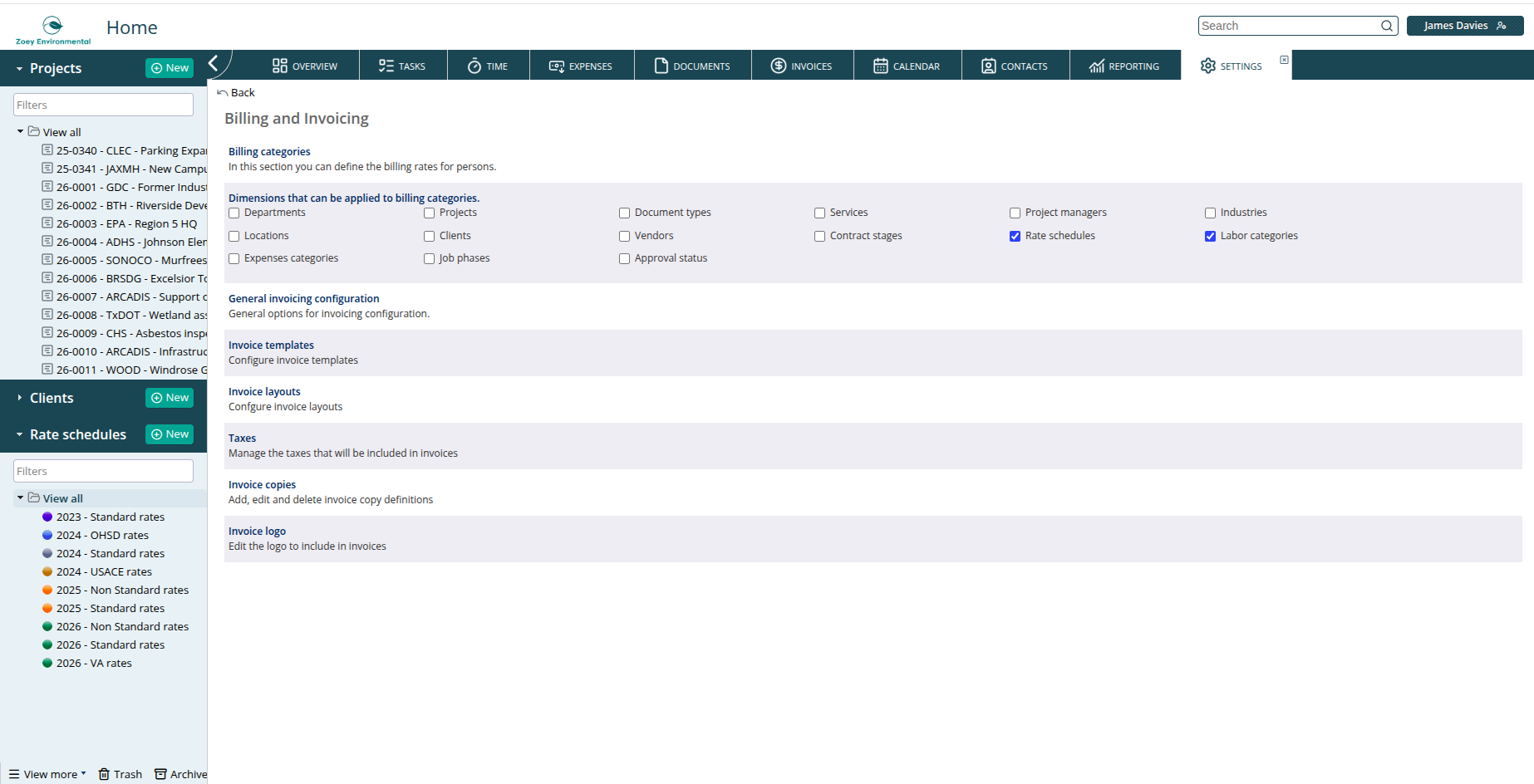1534x784 pixels.
Task: Create a new project with New button
Action: click(170, 68)
